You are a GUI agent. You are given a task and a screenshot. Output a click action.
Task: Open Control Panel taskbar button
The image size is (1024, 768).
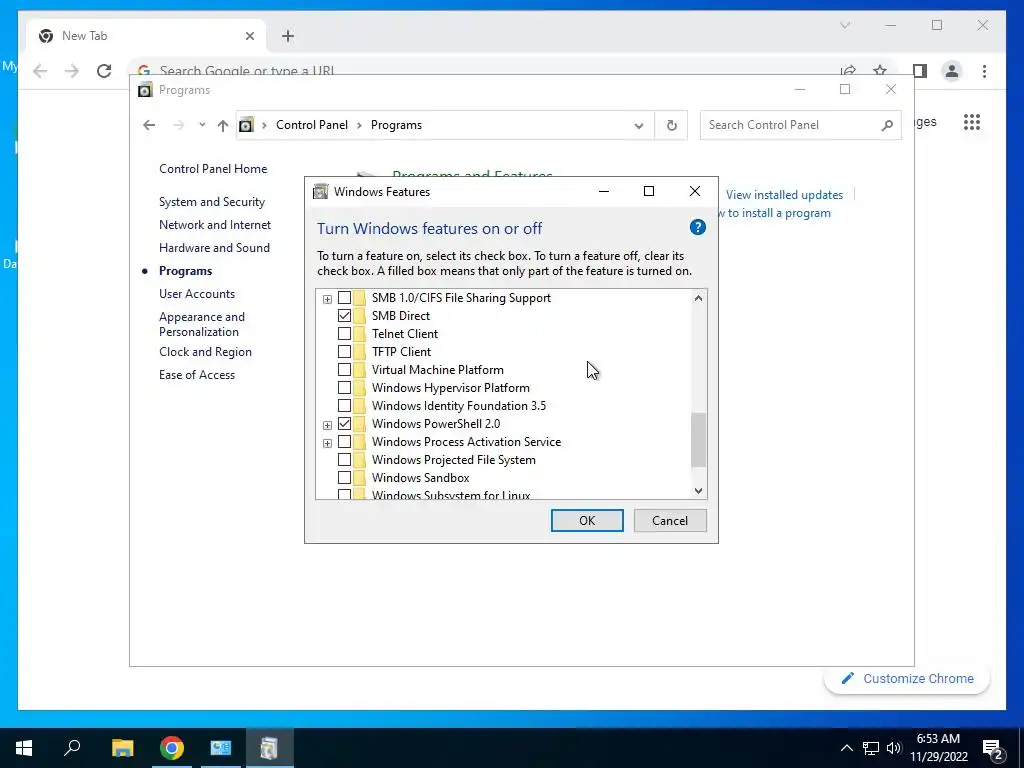(221, 748)
